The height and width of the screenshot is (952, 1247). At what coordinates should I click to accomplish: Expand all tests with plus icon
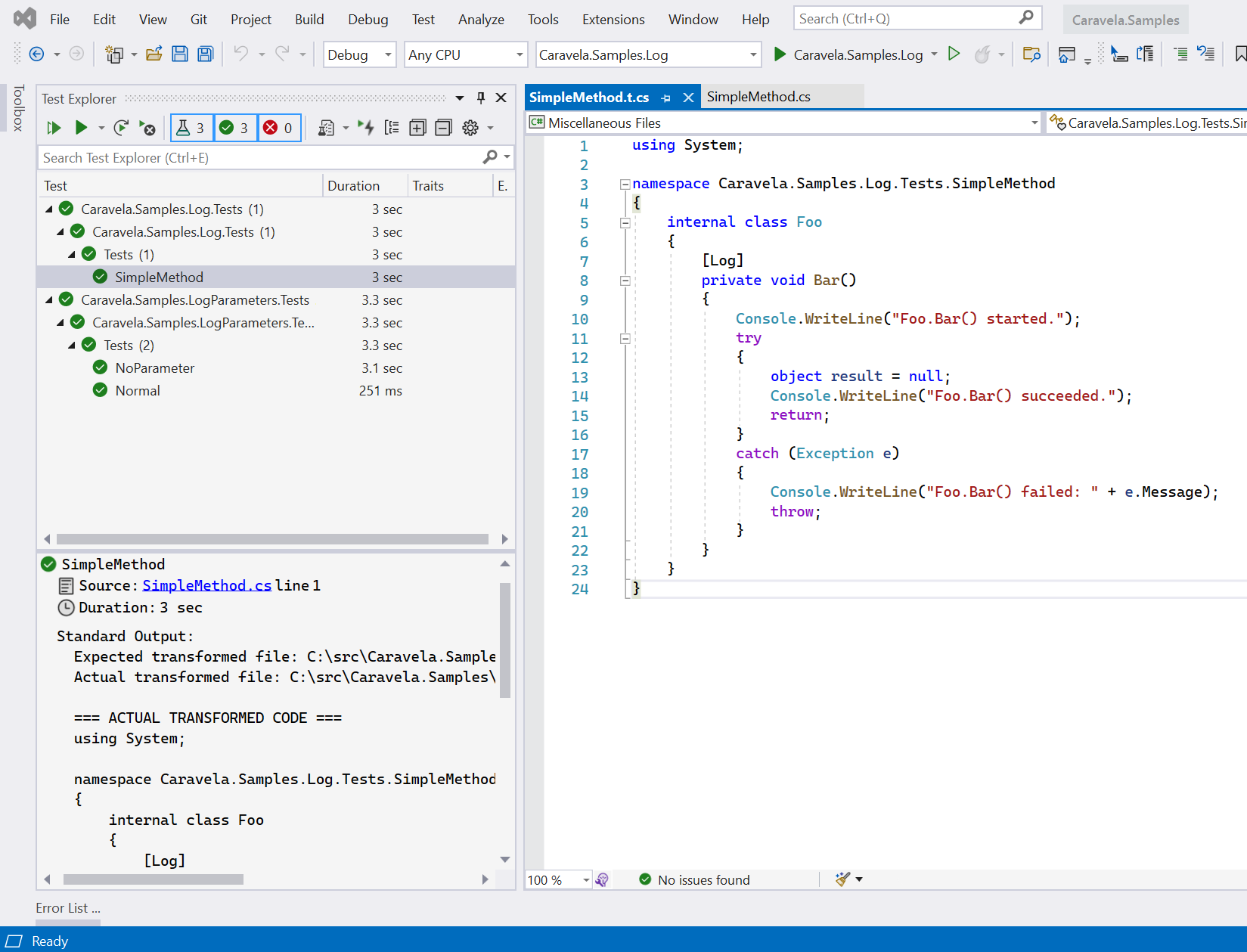[x=417, y=129]
